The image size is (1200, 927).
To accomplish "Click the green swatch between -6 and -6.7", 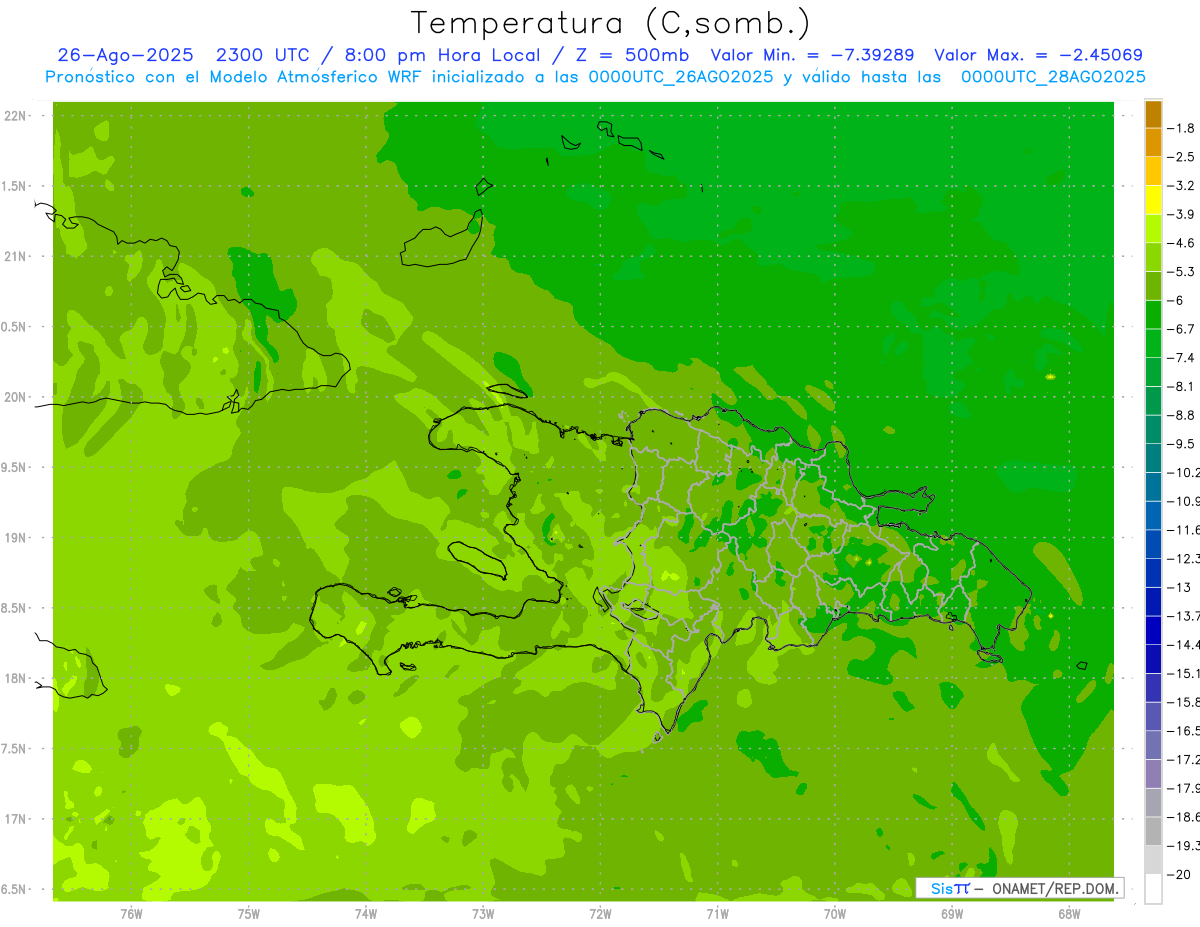I will tap(1153, 315).
